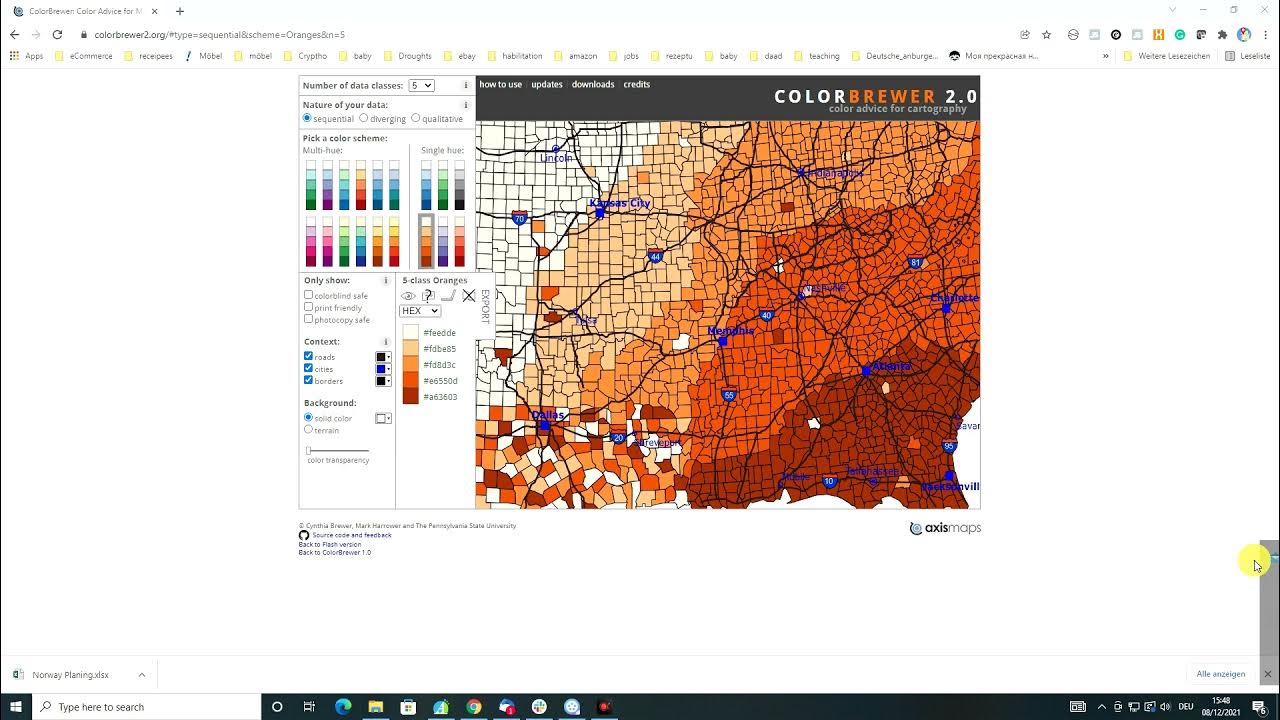Viewport: 1280px width, 720px height.
Task: Open borders color picker dropdown
Action: click(x=383, y=381)
